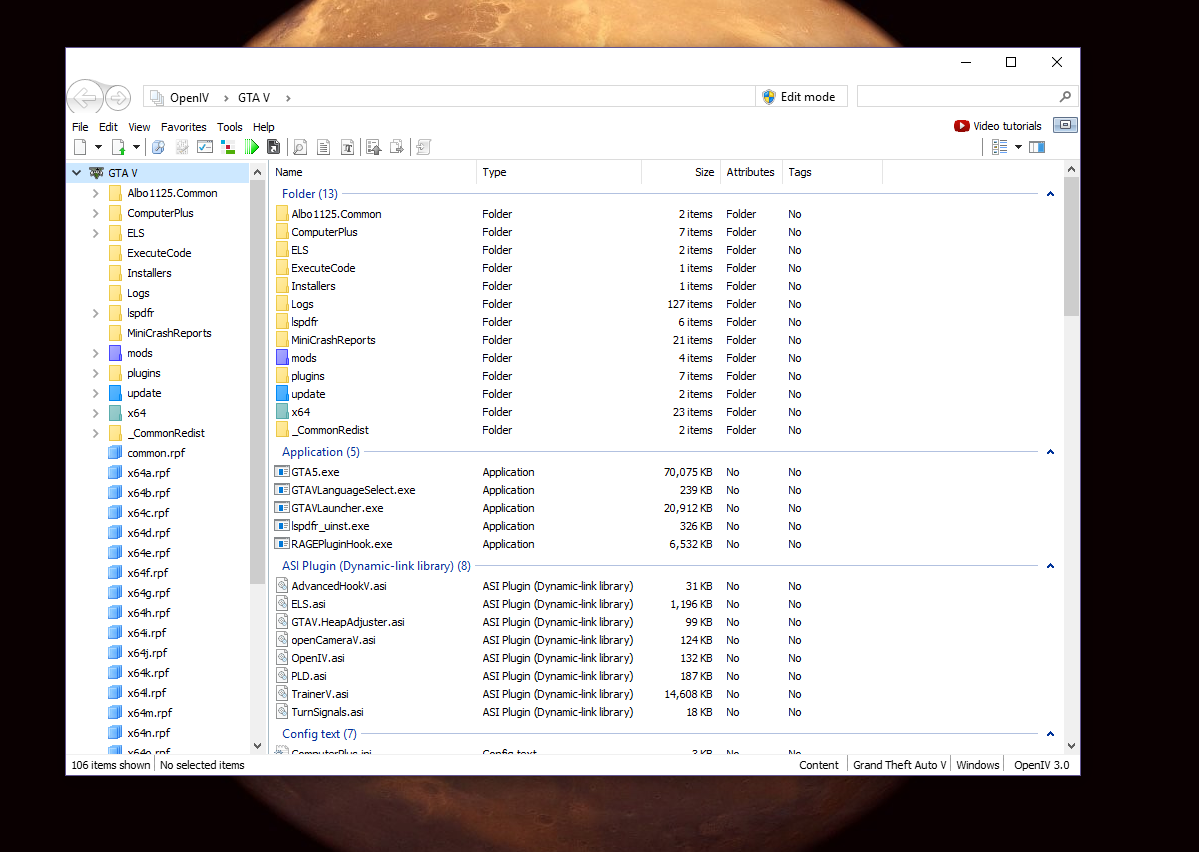Toggle the panel button beside Video tutorials

coord(1065,126)
